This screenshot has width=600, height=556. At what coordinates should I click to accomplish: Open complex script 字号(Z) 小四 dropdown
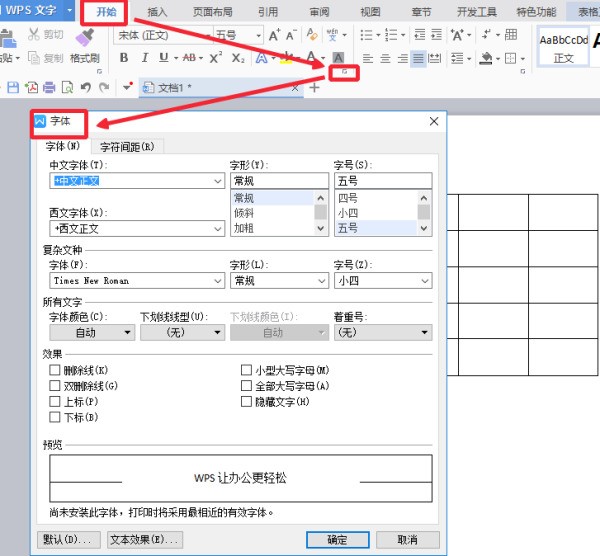[x=425, y=281]
